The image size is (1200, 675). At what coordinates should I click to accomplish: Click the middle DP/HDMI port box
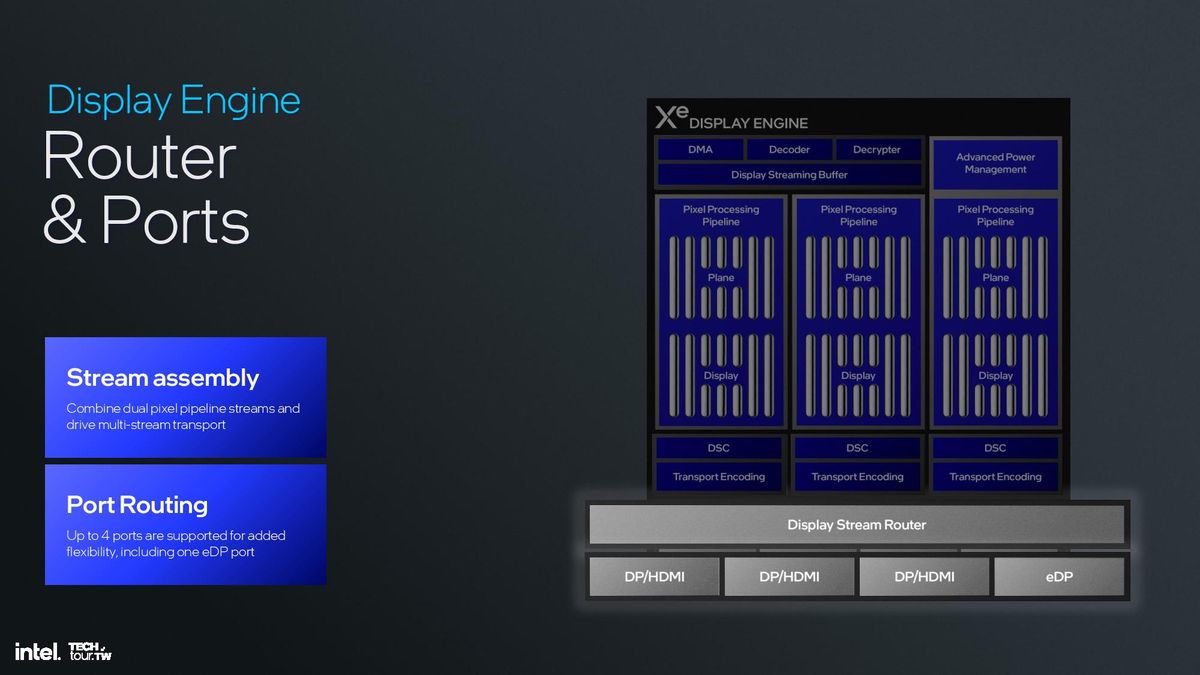[x=789, y=577]
